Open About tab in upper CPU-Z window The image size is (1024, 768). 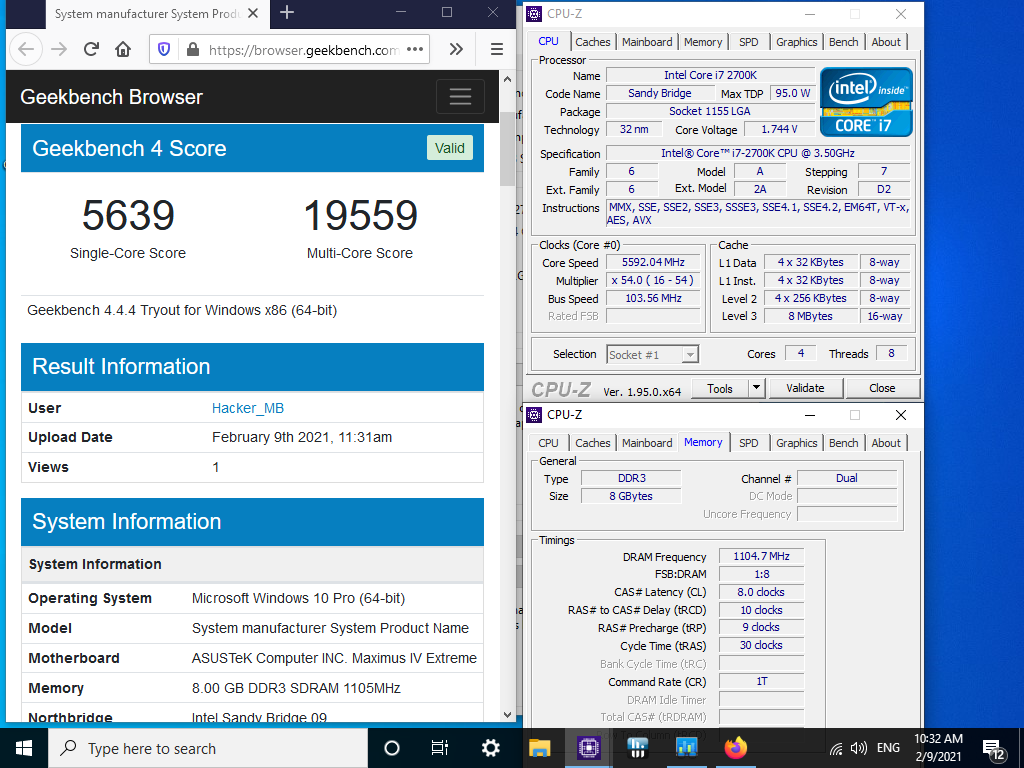point(886,42)
